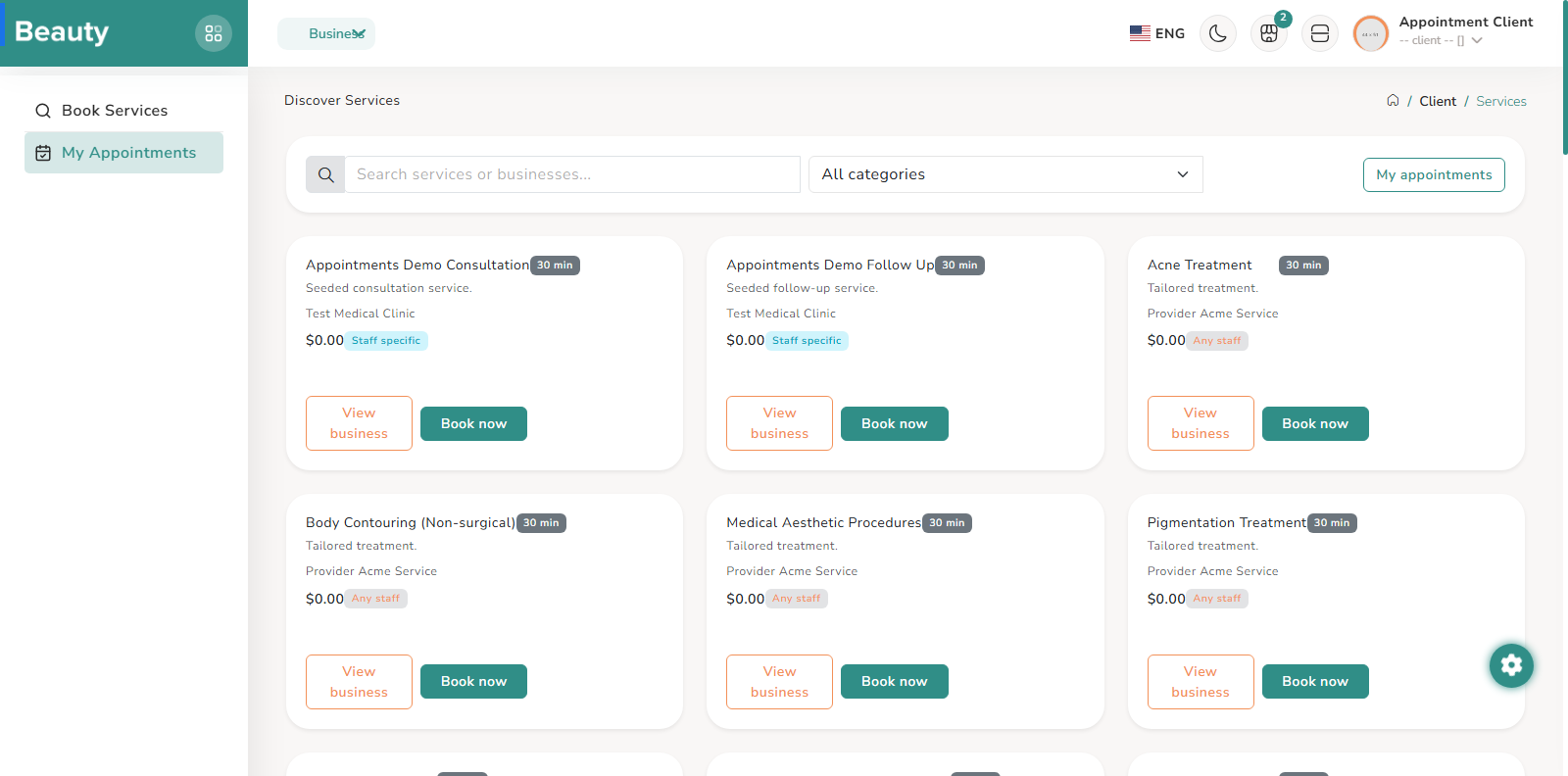The image size is (1568, 776).
Task: Book now for Body Contouring (Non-surgical)
Action: tap(473, 681)
